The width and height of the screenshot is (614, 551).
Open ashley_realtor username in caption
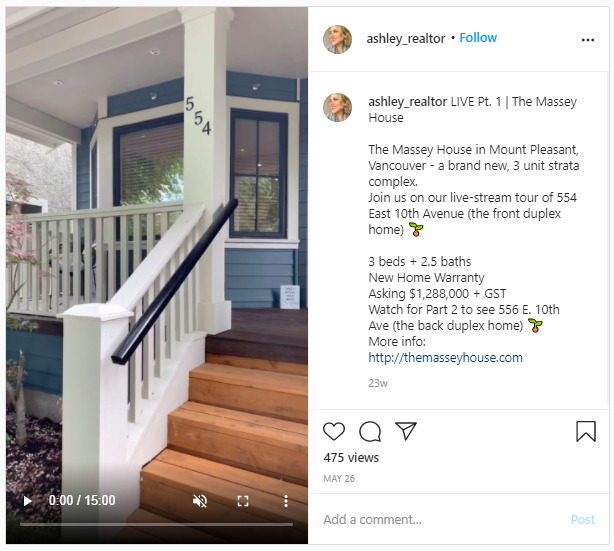click(x=407, y=102)
